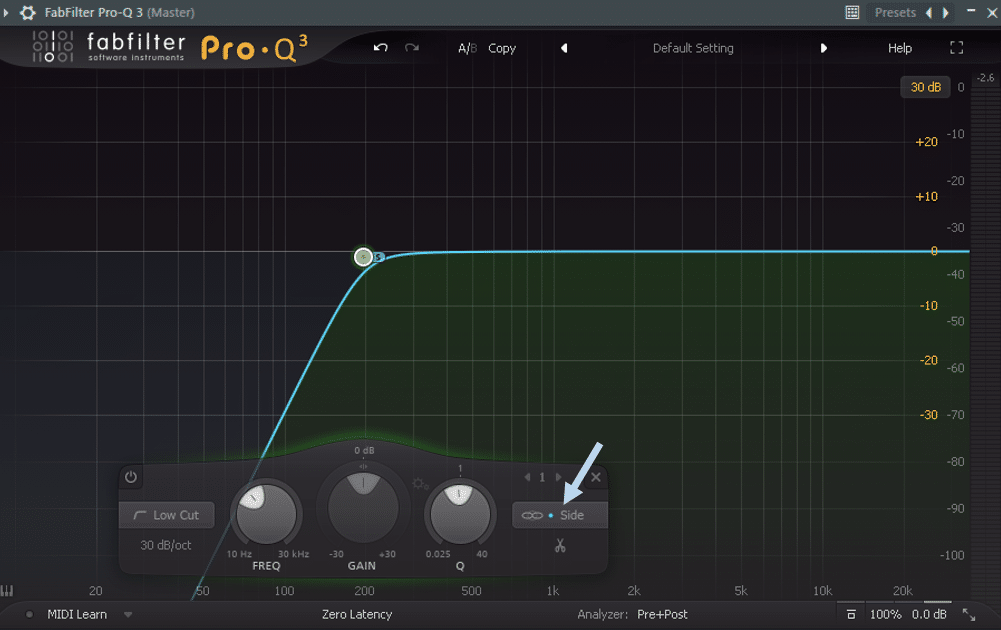Click the 1k frequency axis label
Screen dimensions: 1001x630
point(553,591)
